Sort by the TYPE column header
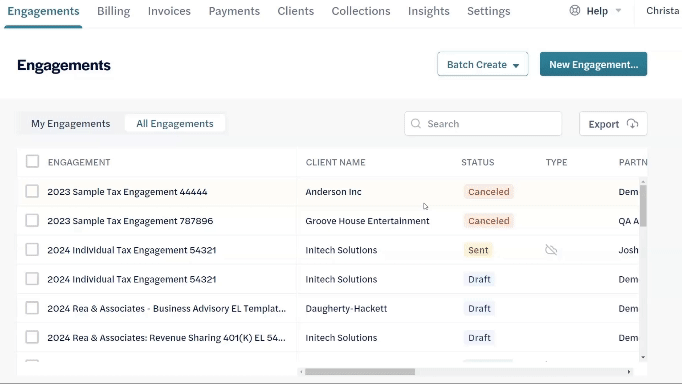The height and width of the screenshot is (384, 682). [556, 162]
